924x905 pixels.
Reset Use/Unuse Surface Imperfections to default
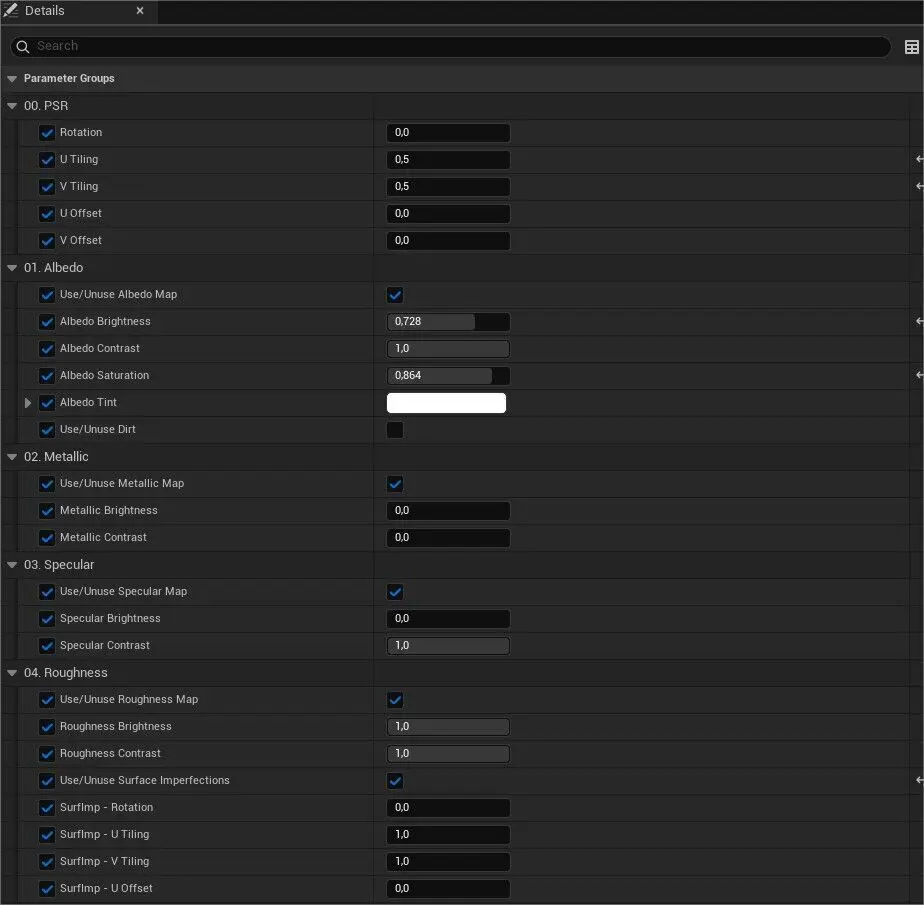(919, 780)
